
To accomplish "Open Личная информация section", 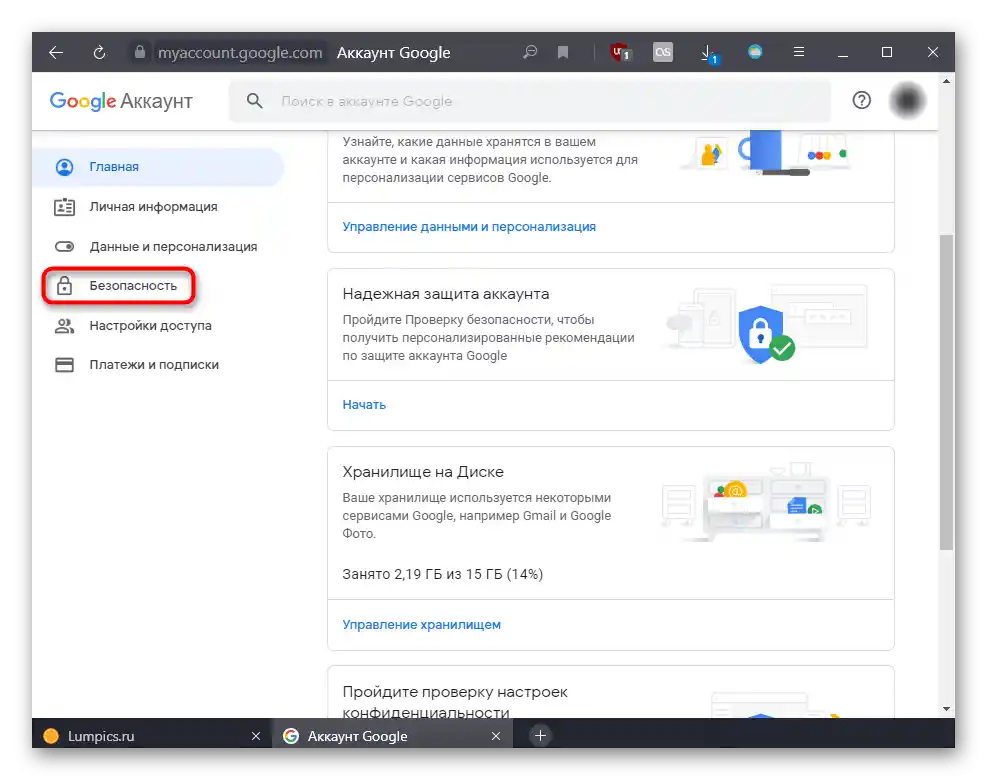I will [154, 207].
